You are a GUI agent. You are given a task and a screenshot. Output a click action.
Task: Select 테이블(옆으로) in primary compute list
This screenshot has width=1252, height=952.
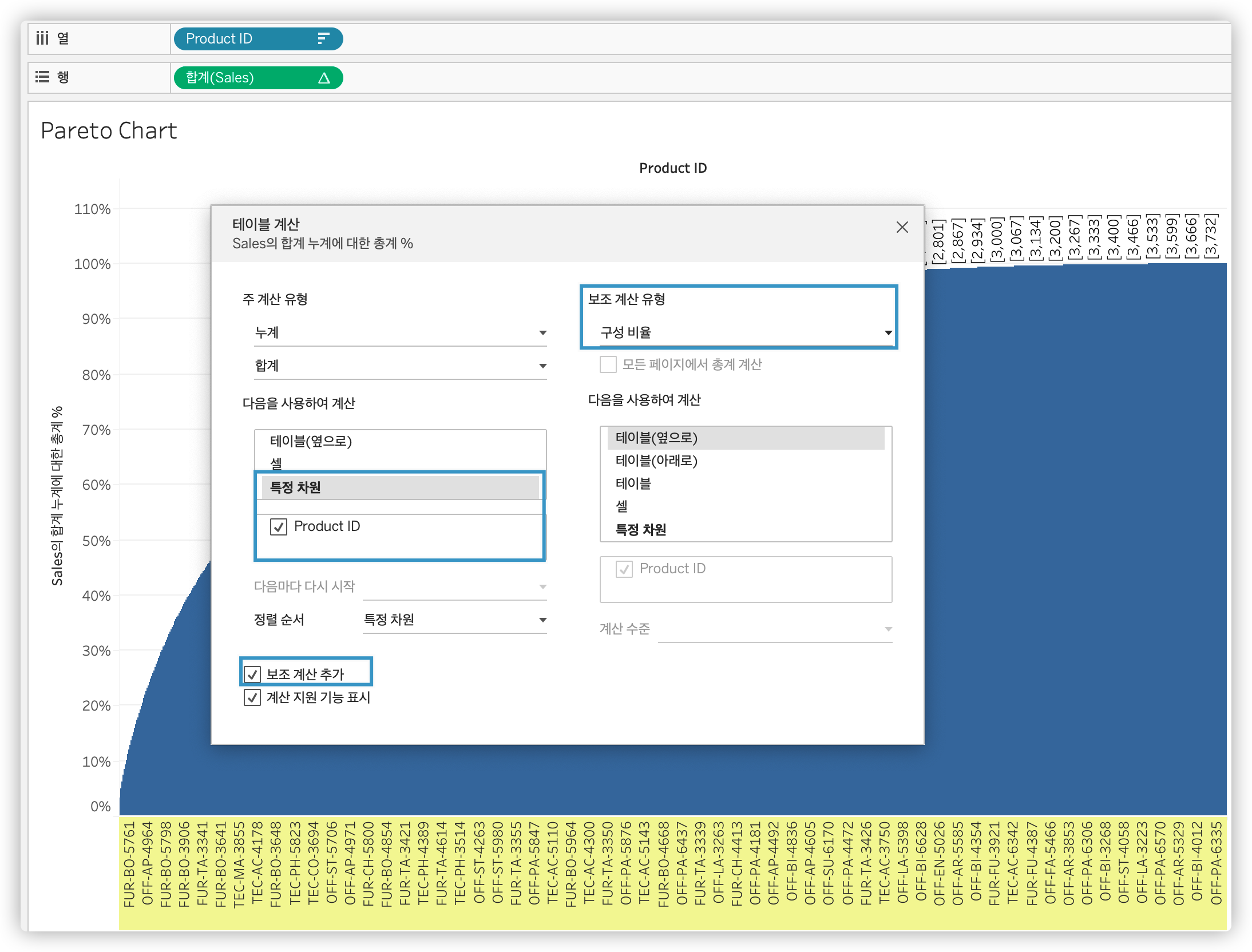(x=311, y=441)
